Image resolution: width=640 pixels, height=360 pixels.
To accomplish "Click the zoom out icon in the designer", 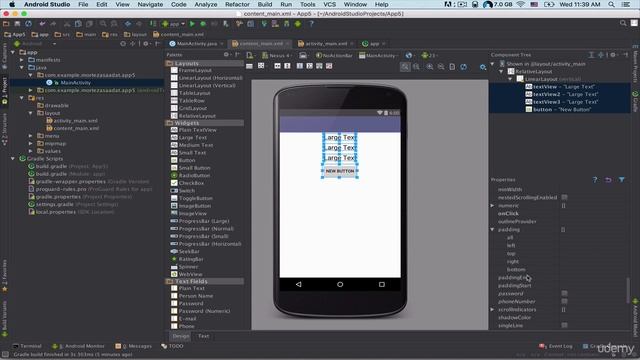I will tap(441, 67).
